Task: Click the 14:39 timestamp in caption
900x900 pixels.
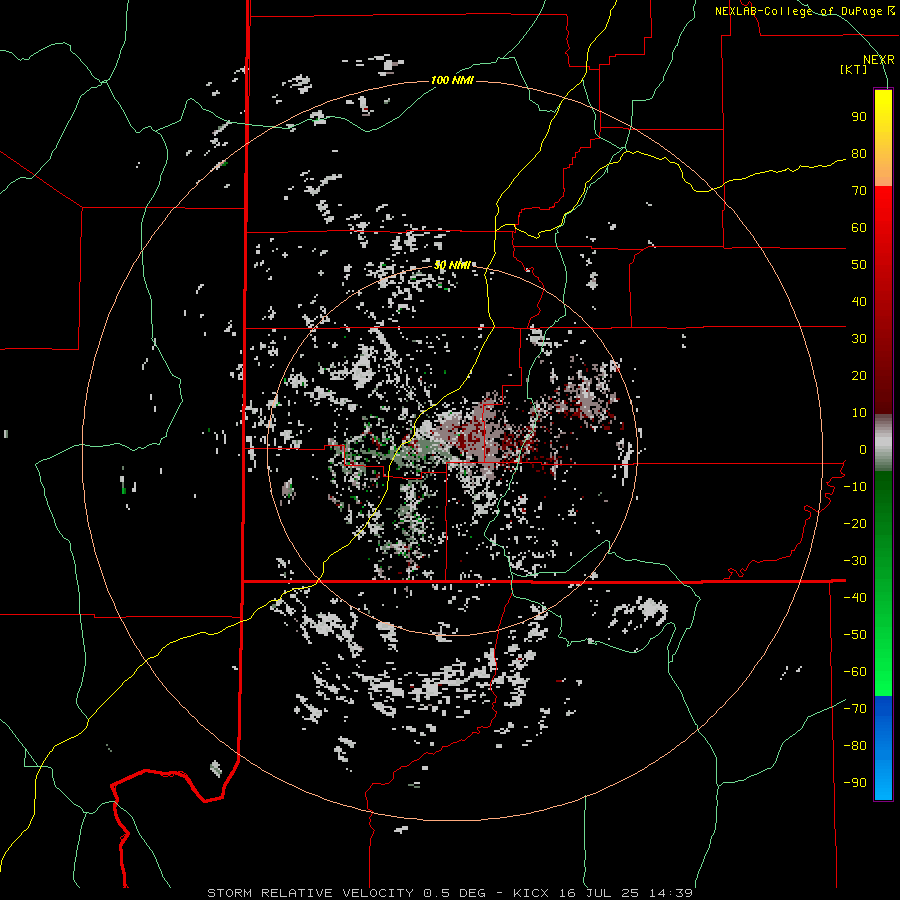Action: (671, 893)
